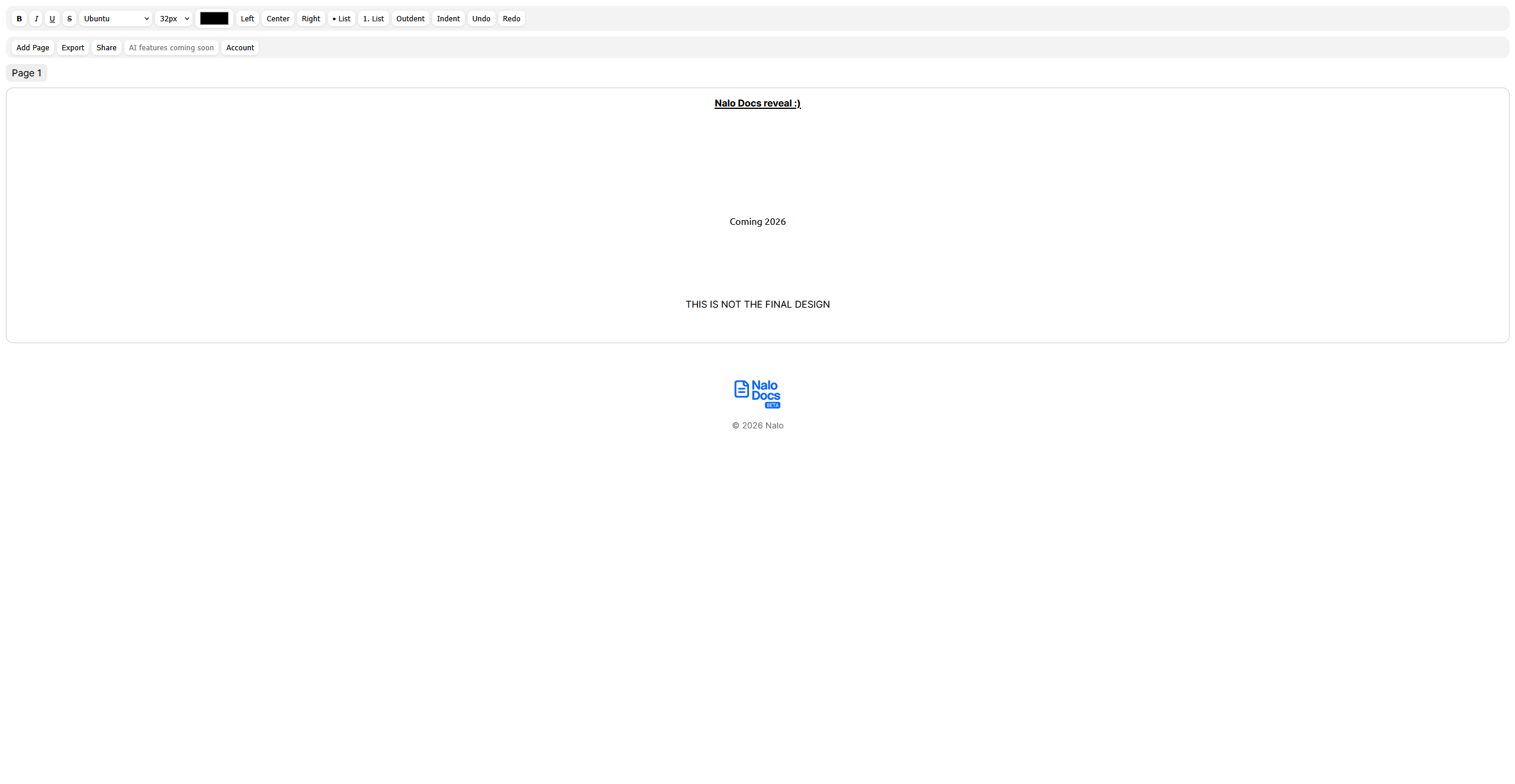Open the text color picker
Screen dimensions: 1515x784
[214, 18]
